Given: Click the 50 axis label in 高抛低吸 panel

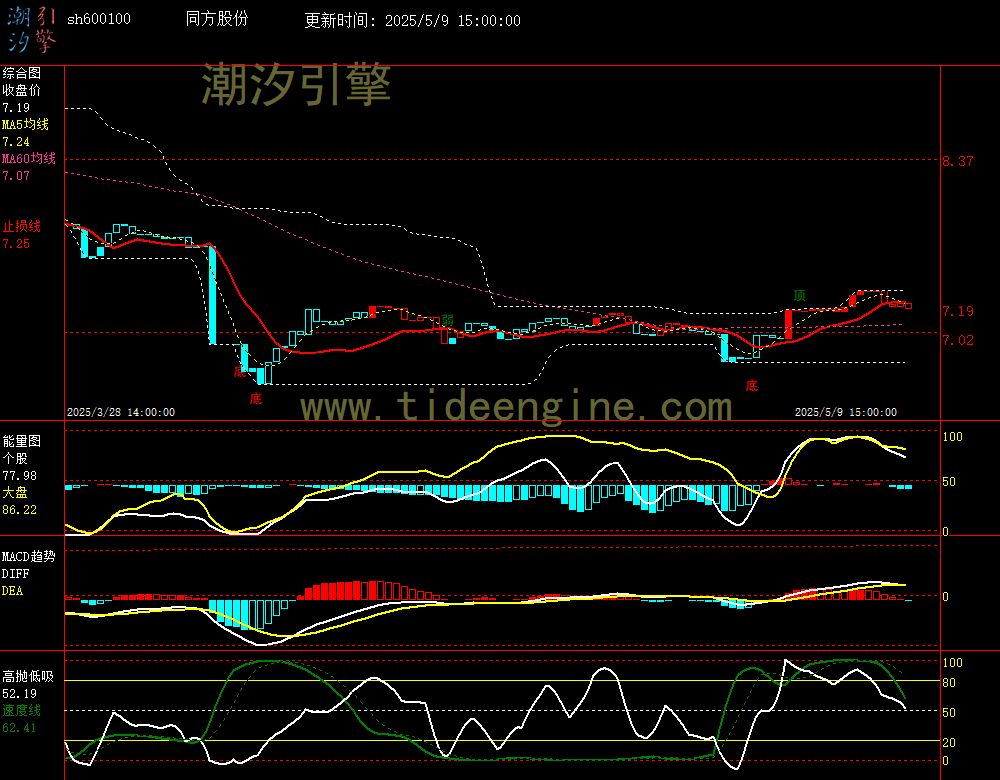Looking at the screenshot, I should [x=949, y=712].
